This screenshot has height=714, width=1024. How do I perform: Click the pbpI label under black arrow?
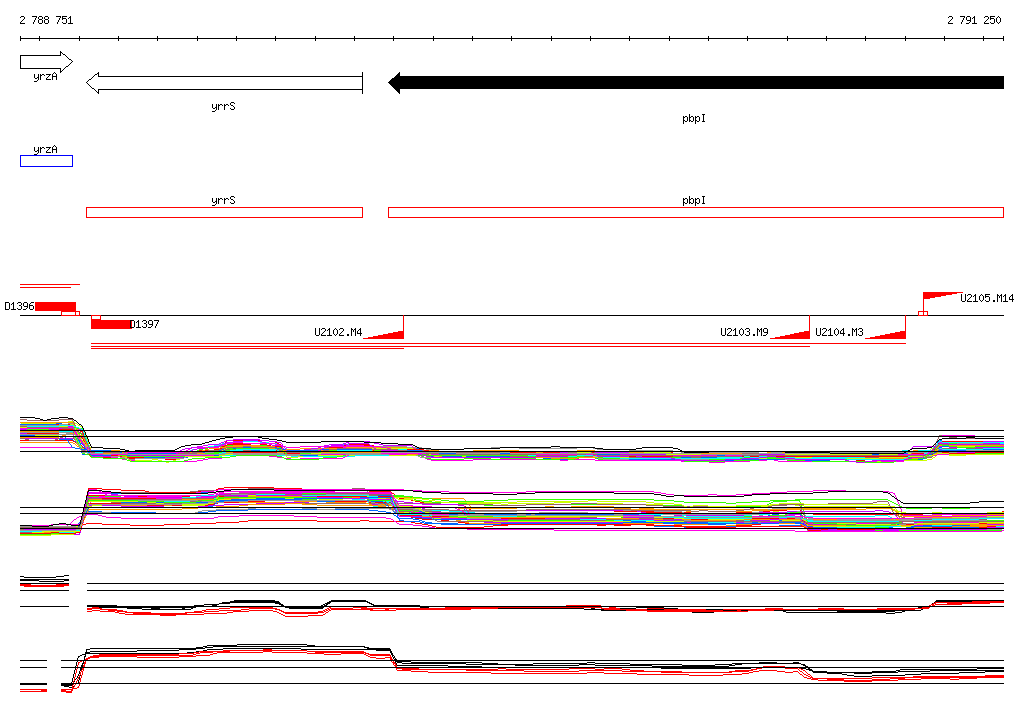694,118
